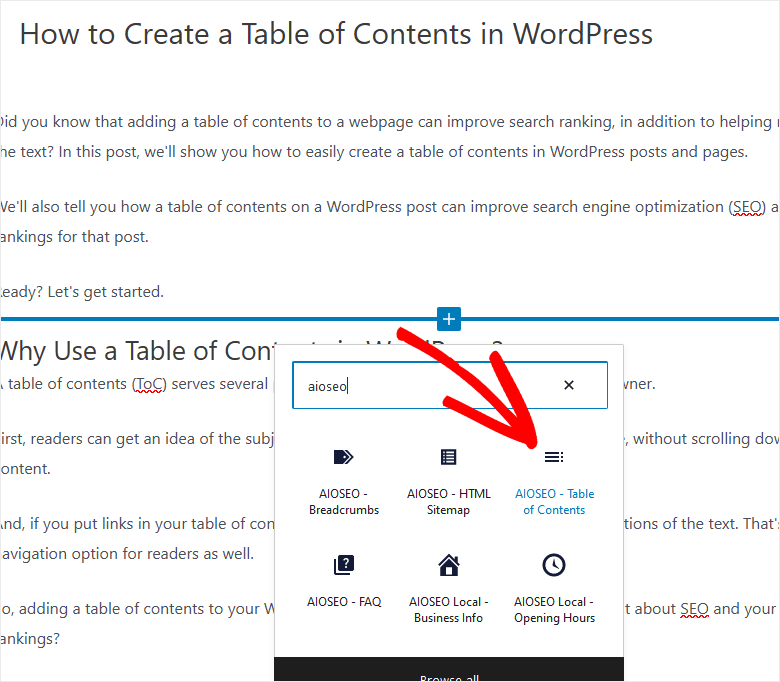Click the paragraph mentioning 'rankings for that post.'
This screenshot has height=682, width=780.
tap(390, 222)
